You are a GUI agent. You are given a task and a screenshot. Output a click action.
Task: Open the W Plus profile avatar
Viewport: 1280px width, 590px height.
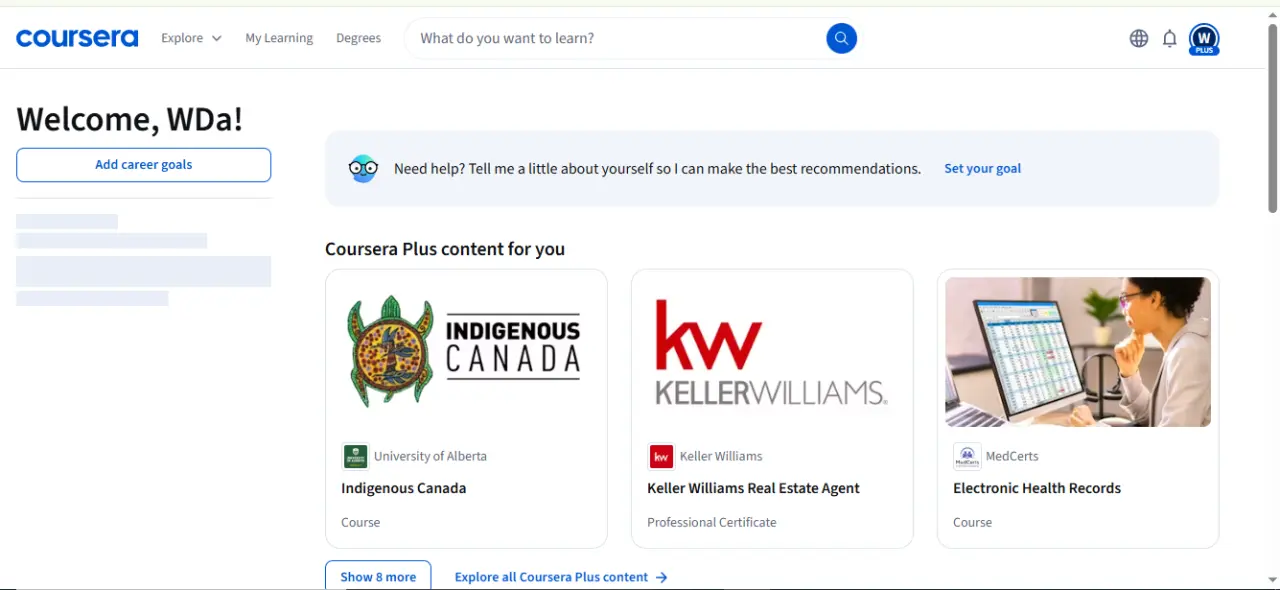pos(1204,39)
